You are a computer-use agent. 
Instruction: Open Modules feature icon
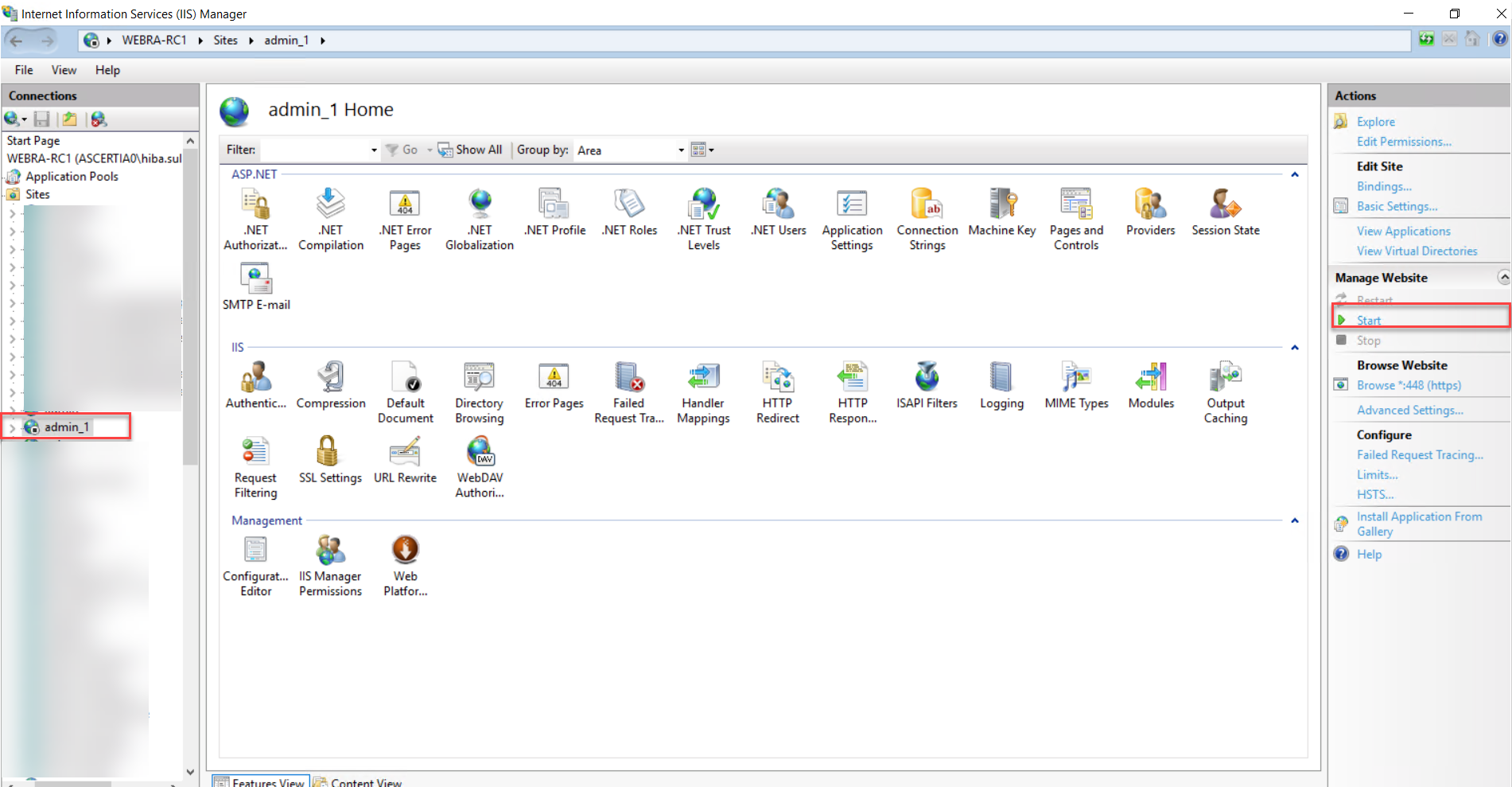coord(1151,377)
